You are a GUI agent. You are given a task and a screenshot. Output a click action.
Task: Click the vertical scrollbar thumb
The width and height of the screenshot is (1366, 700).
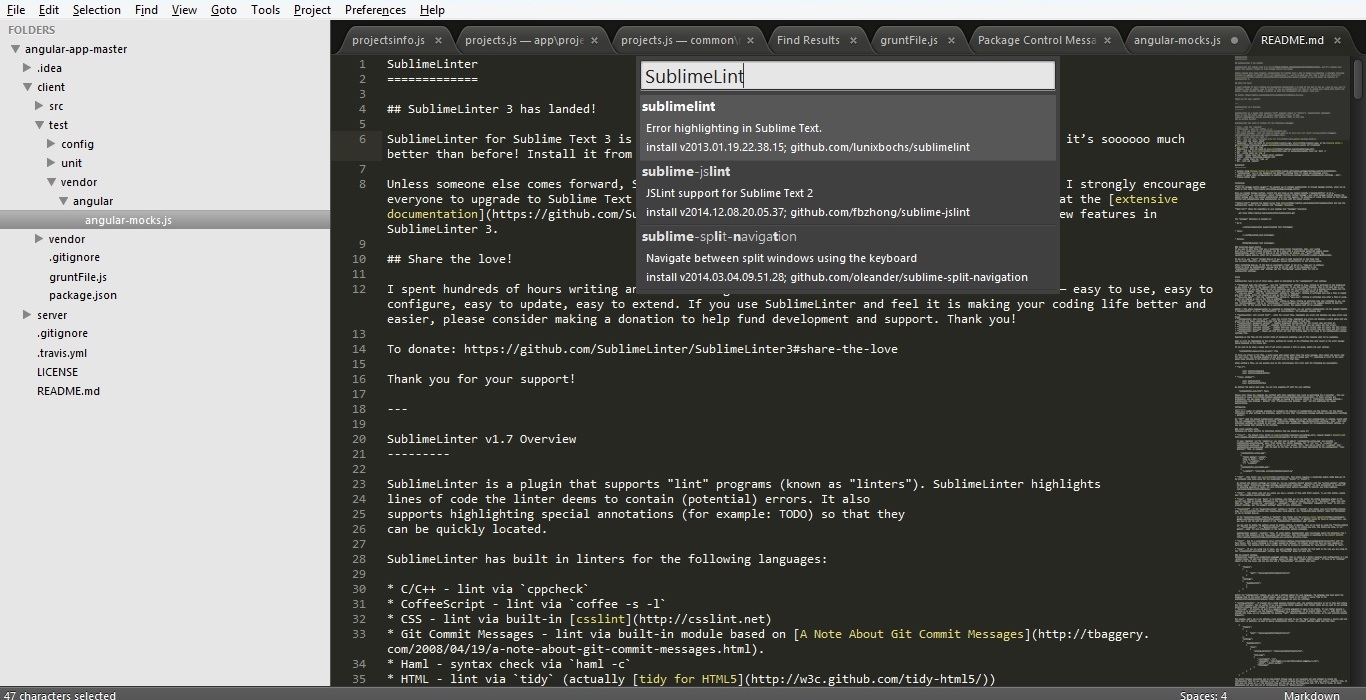1358,77
